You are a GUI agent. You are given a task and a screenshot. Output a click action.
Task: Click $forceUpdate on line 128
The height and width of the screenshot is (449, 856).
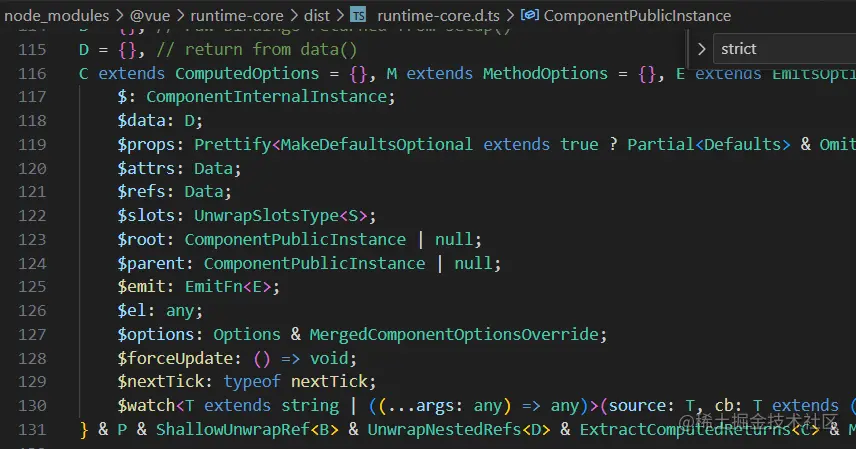click(x=175, y=358)
